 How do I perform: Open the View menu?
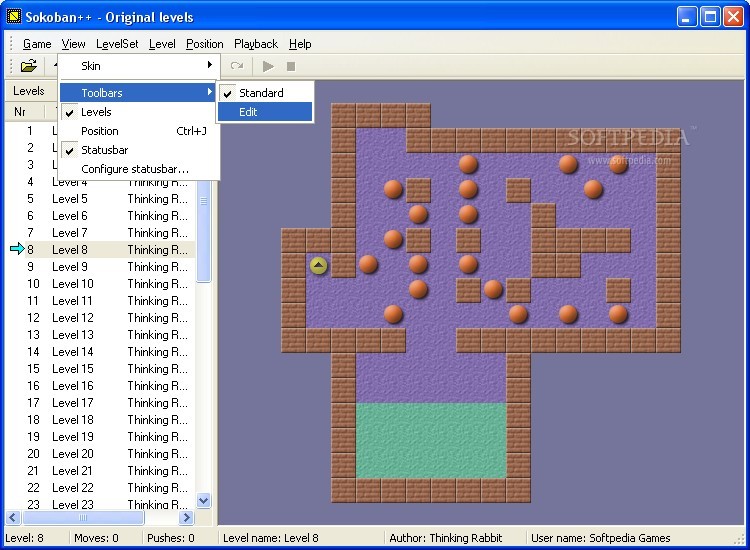click(73, 44)
